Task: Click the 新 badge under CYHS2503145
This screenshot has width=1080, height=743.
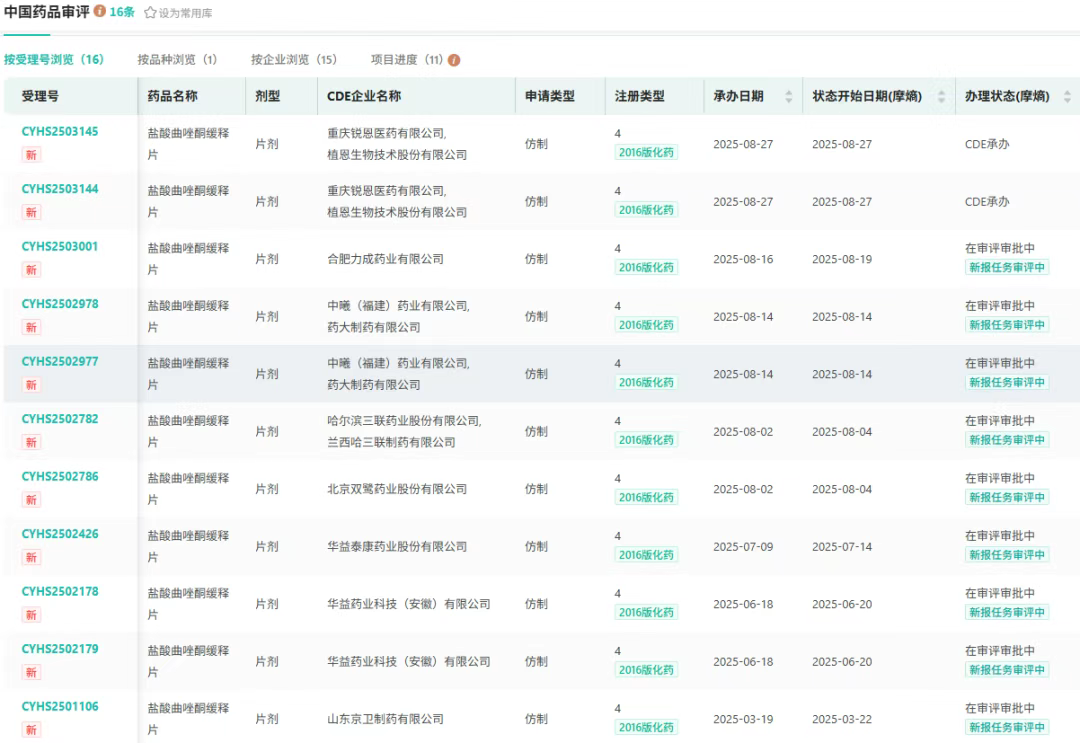Action: tap(32, 154)
